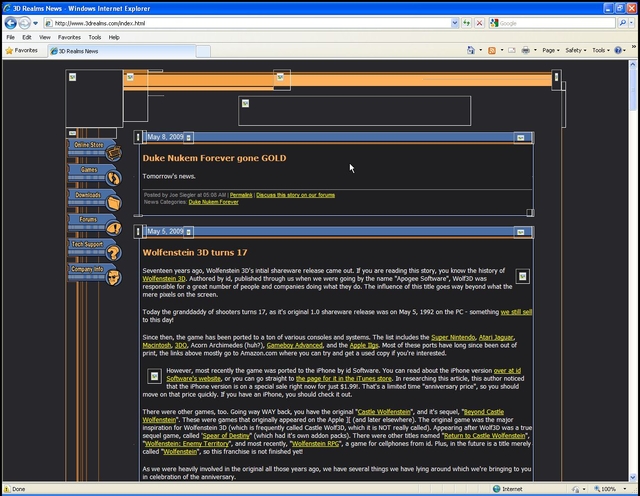Open the Favorites menu
The width and height of the screenshot is (640, 496).
[69, 37]
